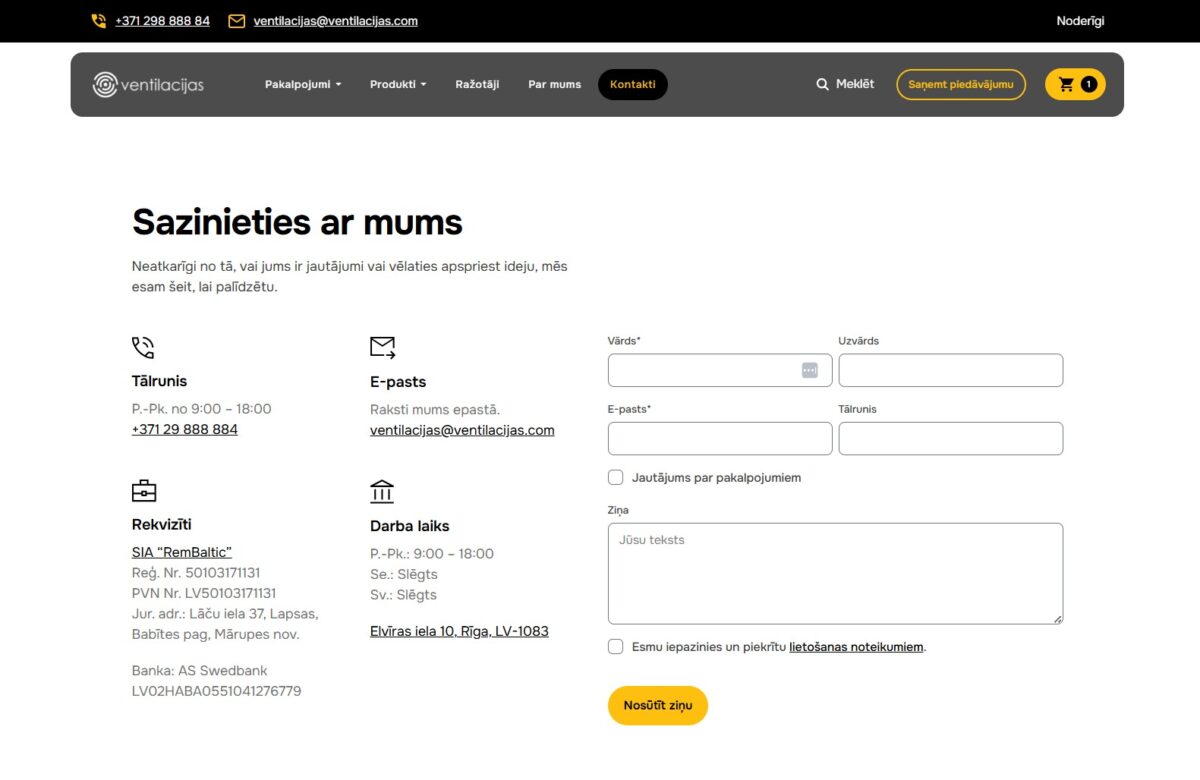Click the magnifier search icon
This screenshot has height=780, width=1200.
click(x=822, y=84)
